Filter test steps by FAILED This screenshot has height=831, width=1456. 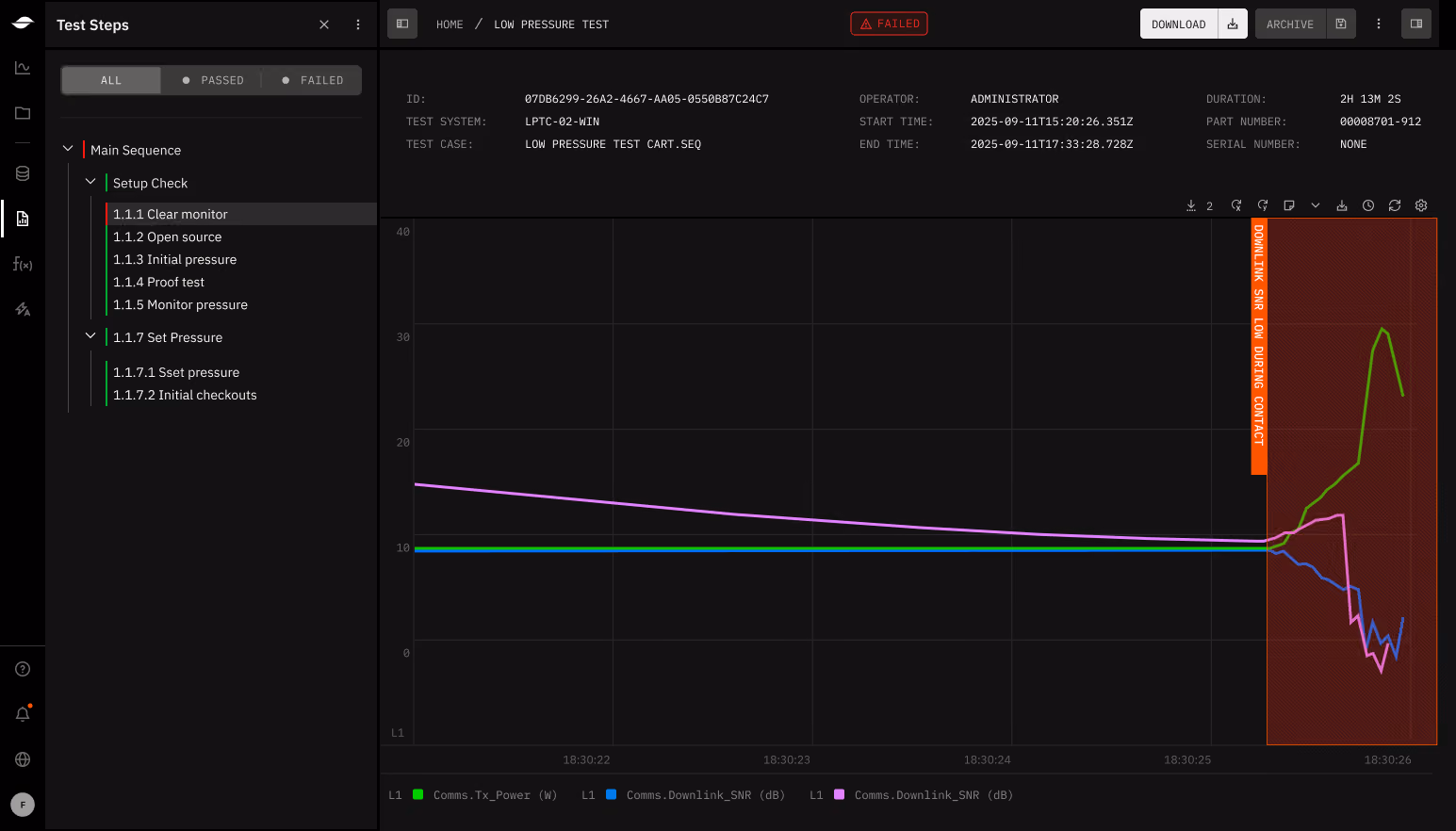click(312, 80)
